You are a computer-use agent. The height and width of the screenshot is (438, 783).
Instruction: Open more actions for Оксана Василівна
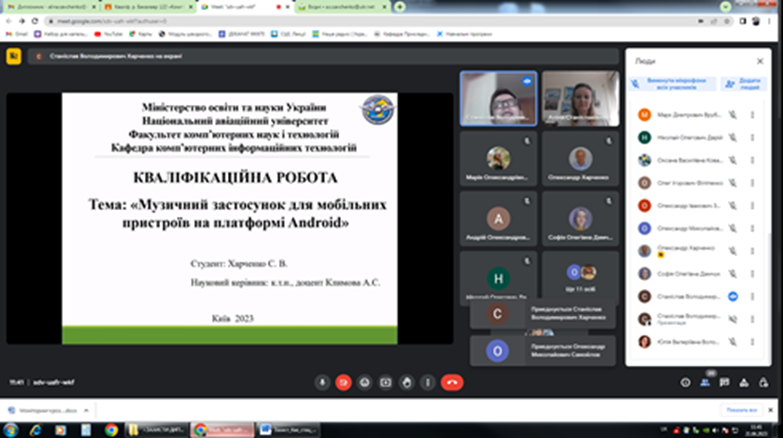[752, 160]
